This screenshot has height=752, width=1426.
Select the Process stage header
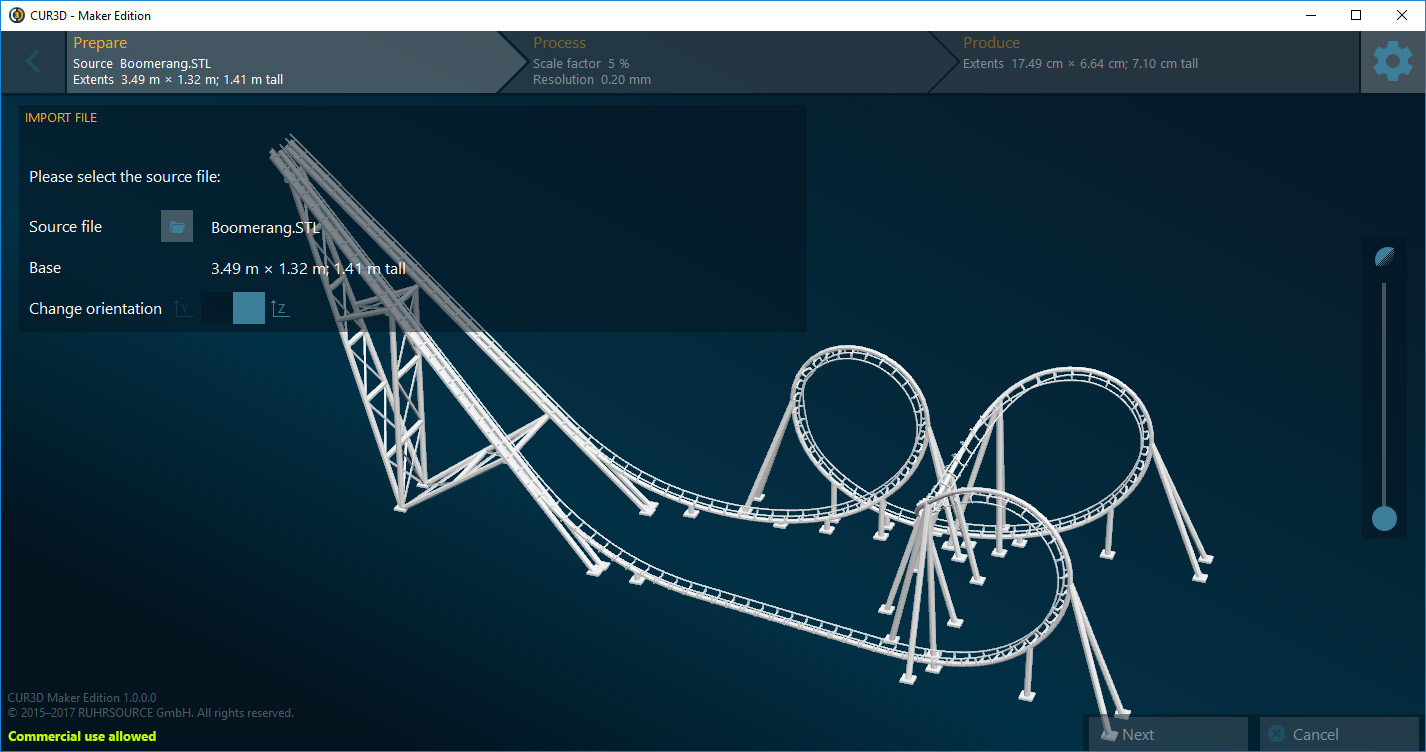[559, 42]
